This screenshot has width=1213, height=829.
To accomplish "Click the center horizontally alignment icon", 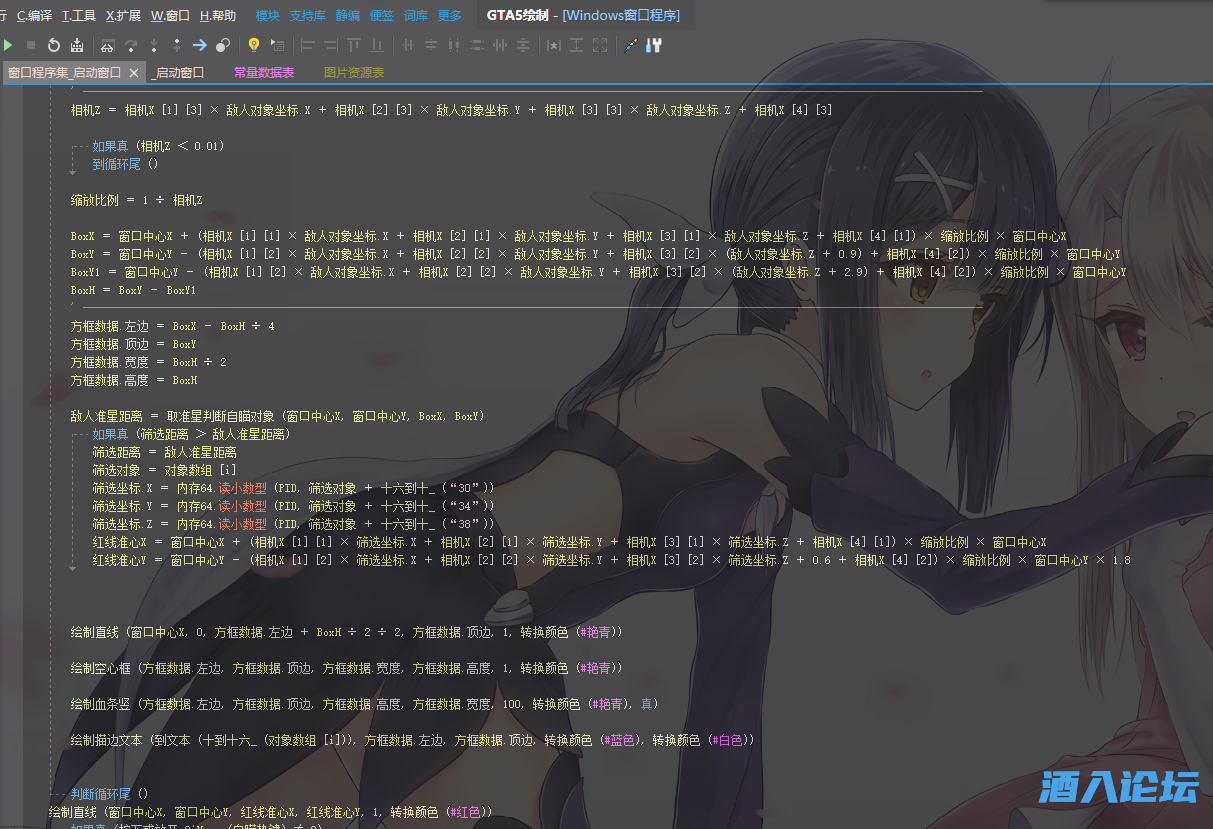I will click(x=407, y=45).
